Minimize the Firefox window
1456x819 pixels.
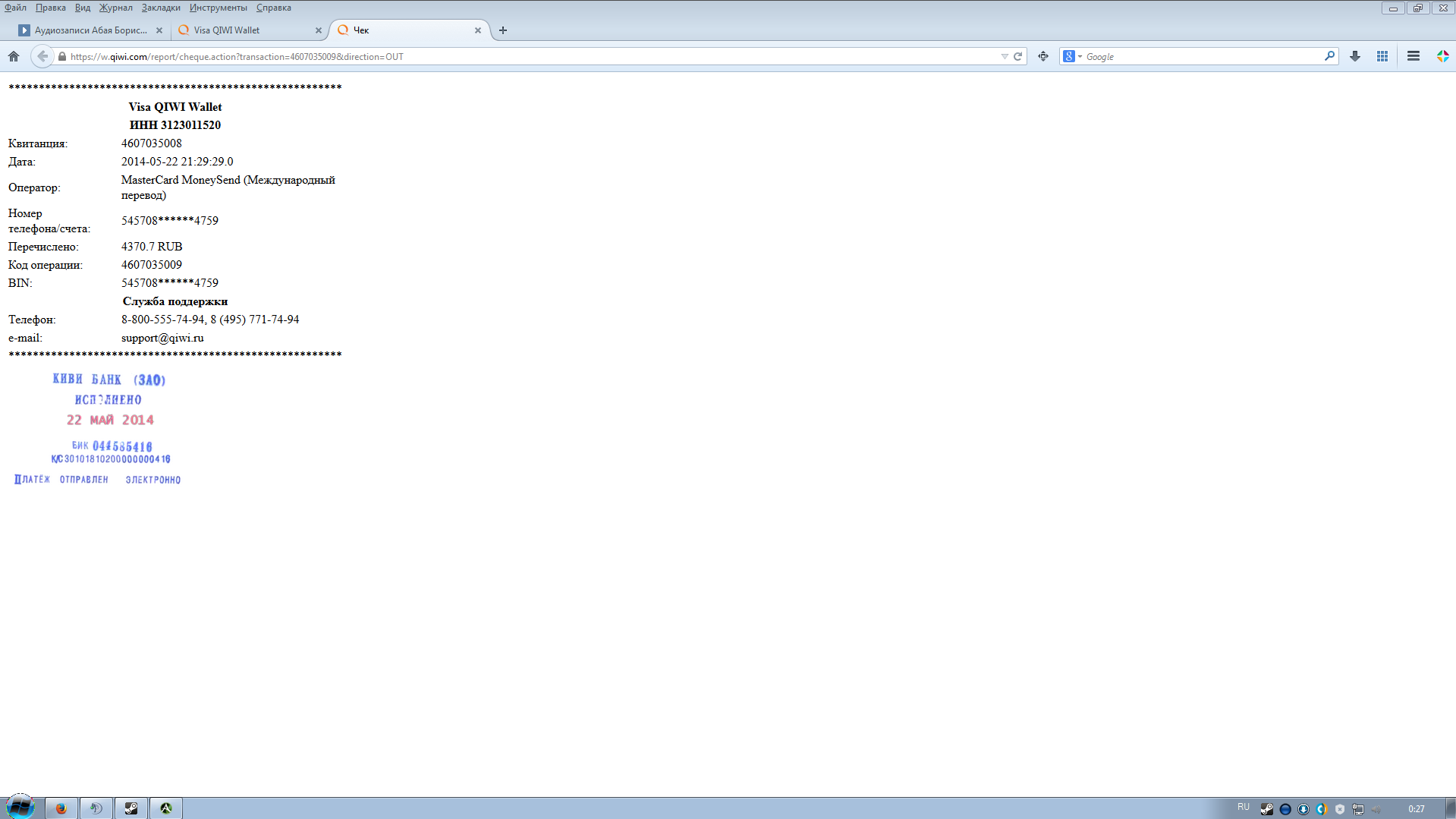[1393, 8]
